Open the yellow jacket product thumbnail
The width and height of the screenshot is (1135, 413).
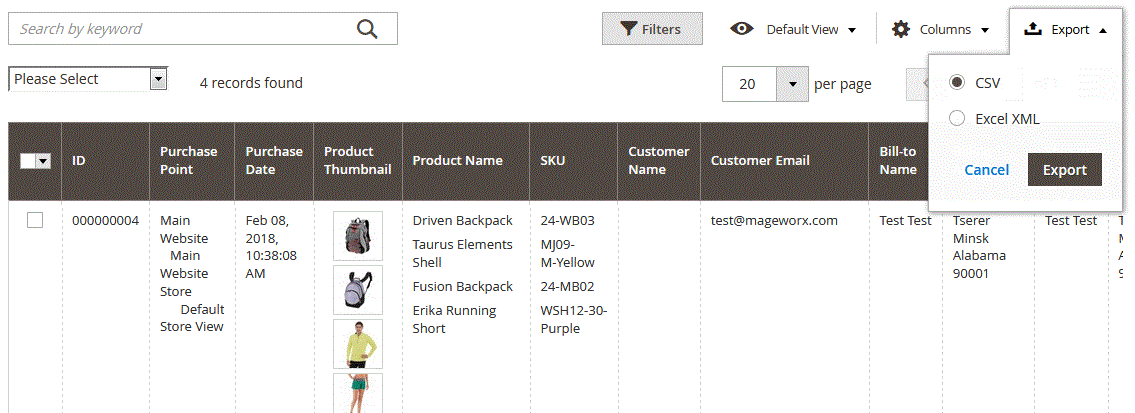(358, 344)
